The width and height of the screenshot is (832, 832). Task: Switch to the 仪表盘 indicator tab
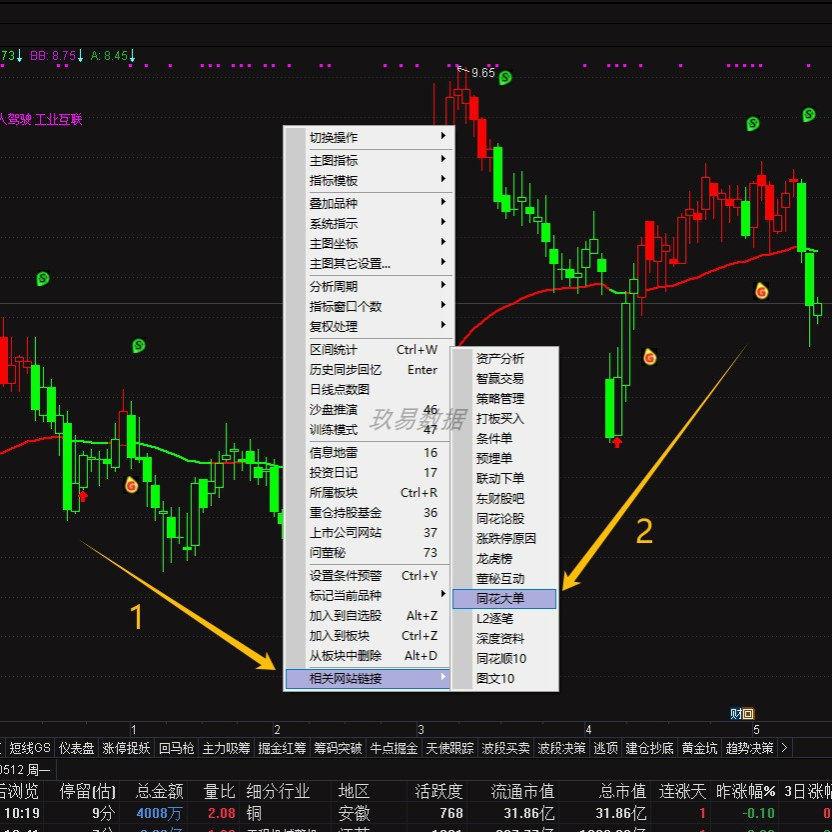tap(76, 748)
